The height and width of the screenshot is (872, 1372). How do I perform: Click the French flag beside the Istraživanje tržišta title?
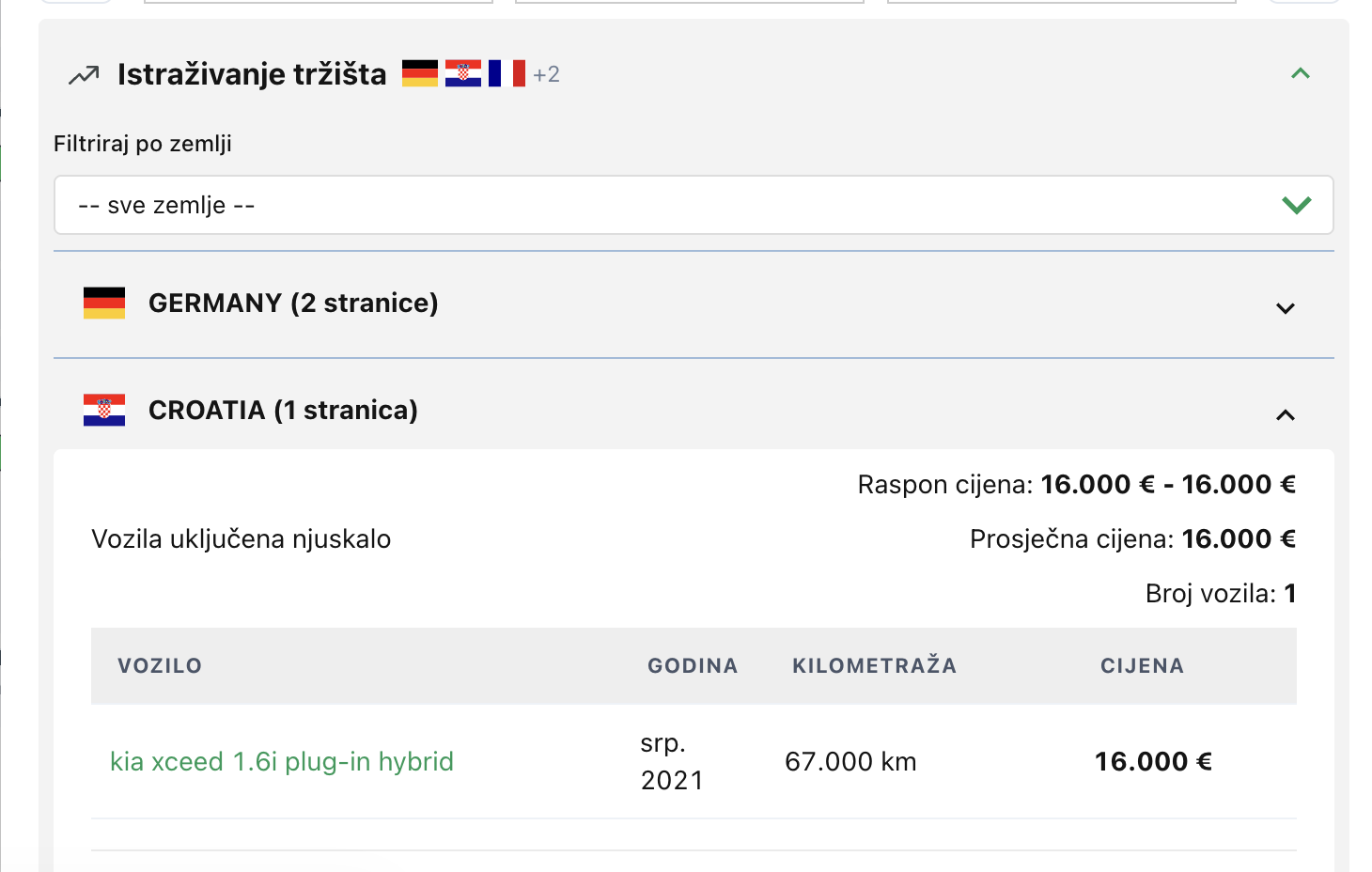coord(507,73)
